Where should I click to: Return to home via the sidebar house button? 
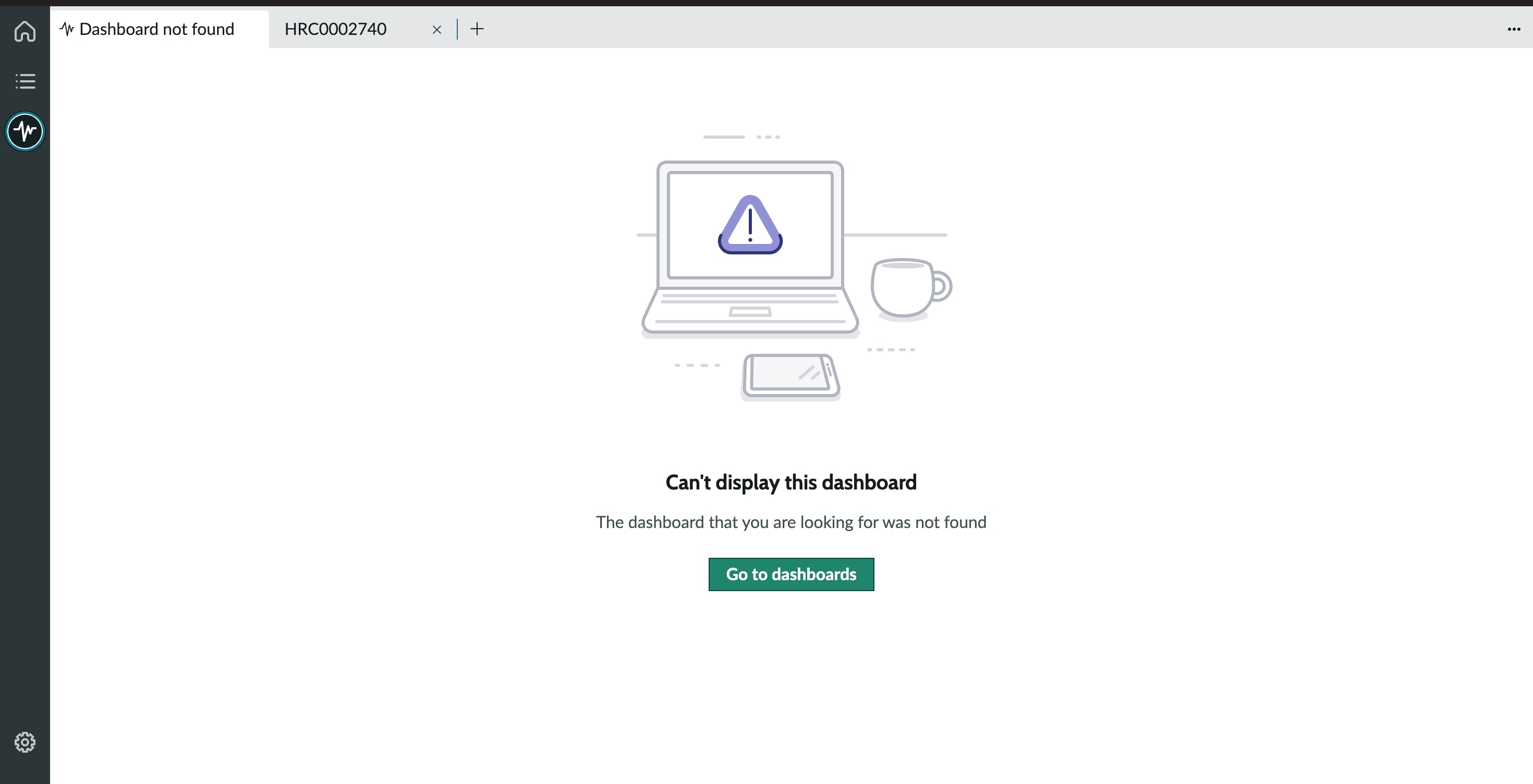[25, 31]
